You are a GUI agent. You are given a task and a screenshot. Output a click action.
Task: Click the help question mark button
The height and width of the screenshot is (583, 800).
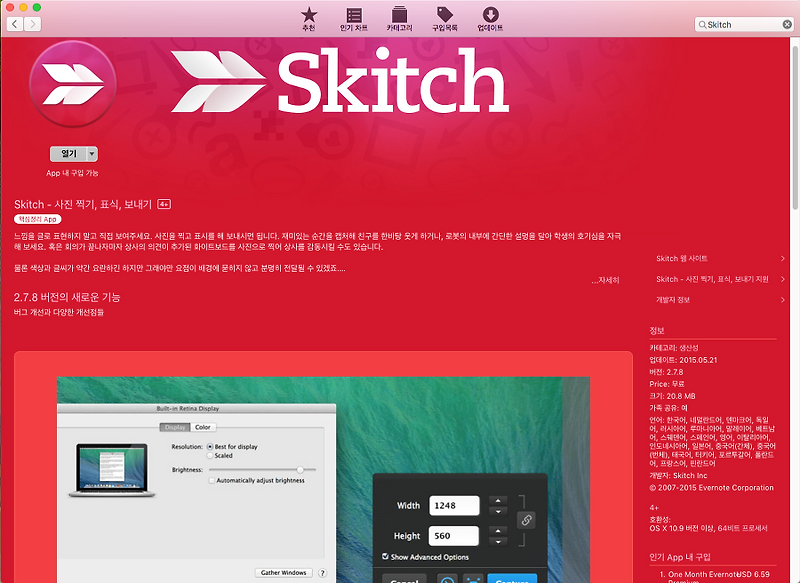tap(322, 573)
